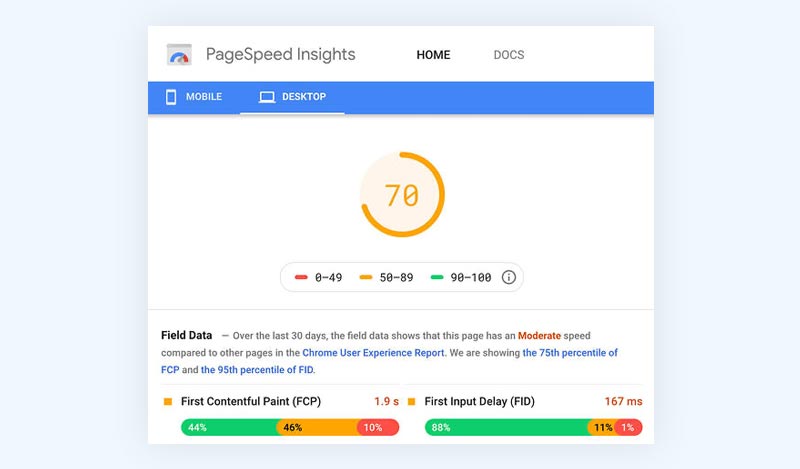
Task: Click the green 90-100 legend marker
Action: point(437,277)
